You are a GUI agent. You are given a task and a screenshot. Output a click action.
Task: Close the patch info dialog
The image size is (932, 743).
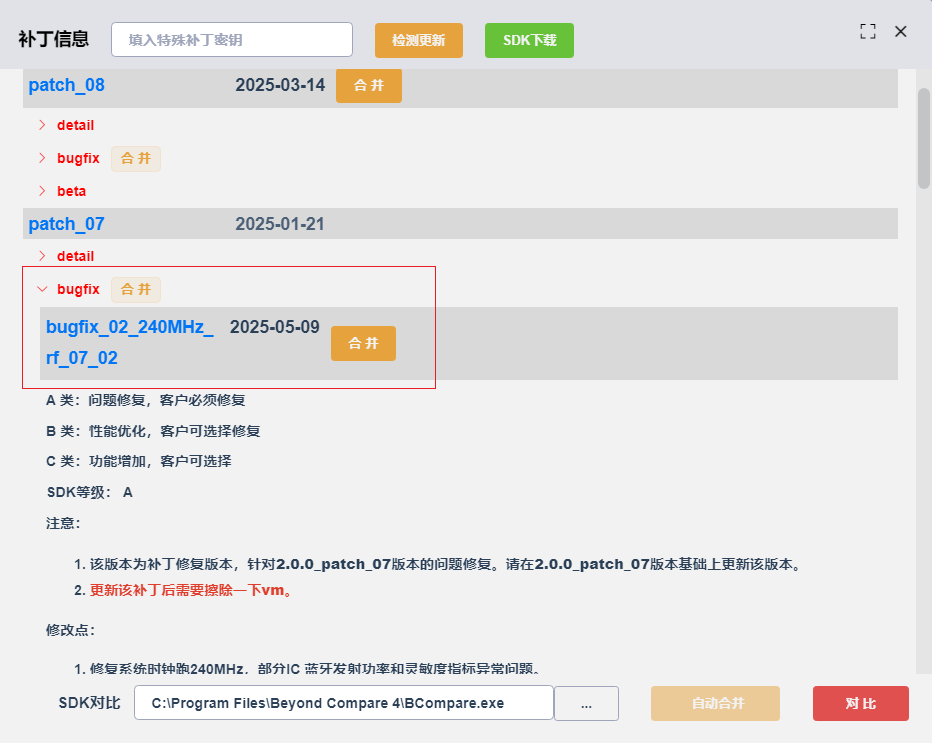[900, 32]
